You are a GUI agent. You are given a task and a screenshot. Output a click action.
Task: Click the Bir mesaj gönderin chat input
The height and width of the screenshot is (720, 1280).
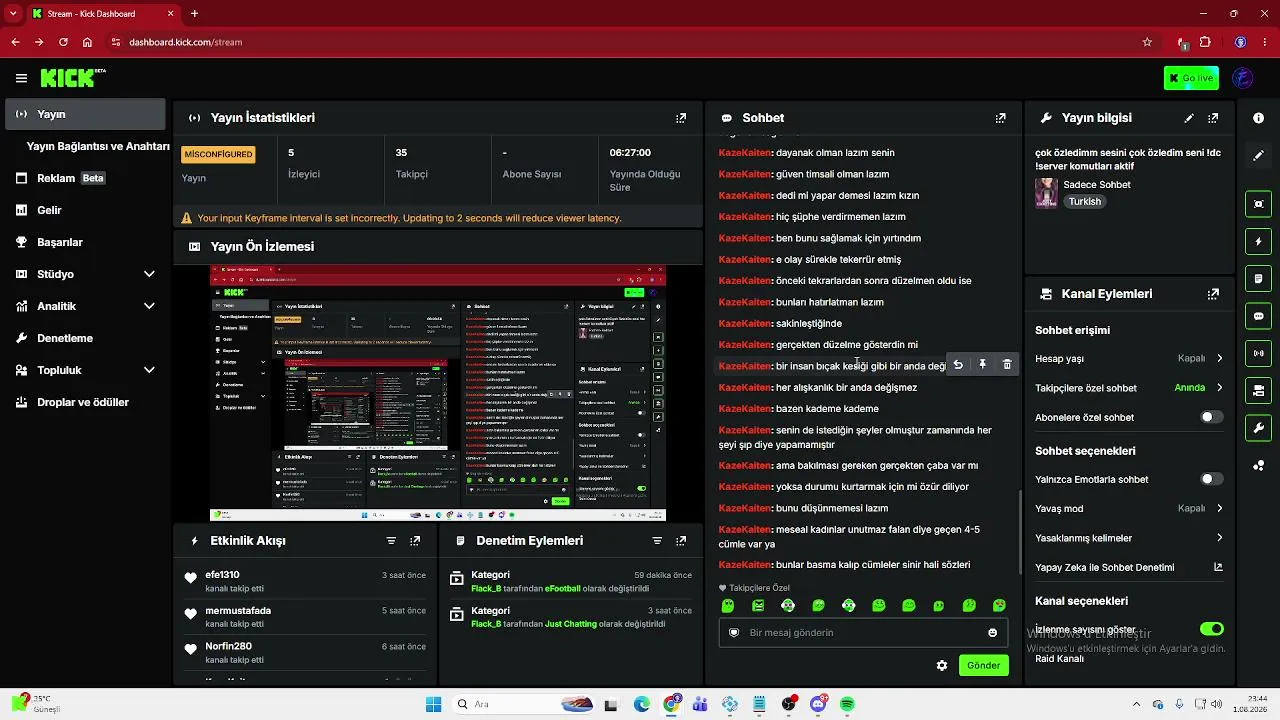pyautogui.click(x=862, y=633)
